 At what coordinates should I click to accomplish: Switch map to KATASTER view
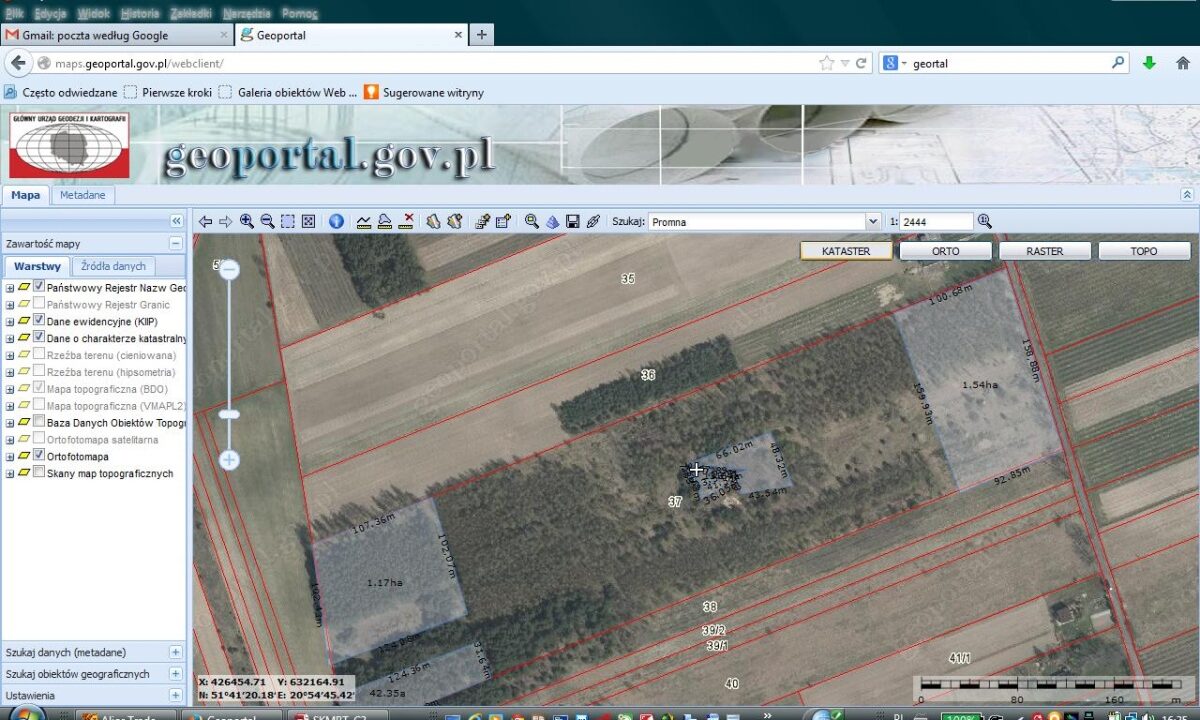pos(846,251)
